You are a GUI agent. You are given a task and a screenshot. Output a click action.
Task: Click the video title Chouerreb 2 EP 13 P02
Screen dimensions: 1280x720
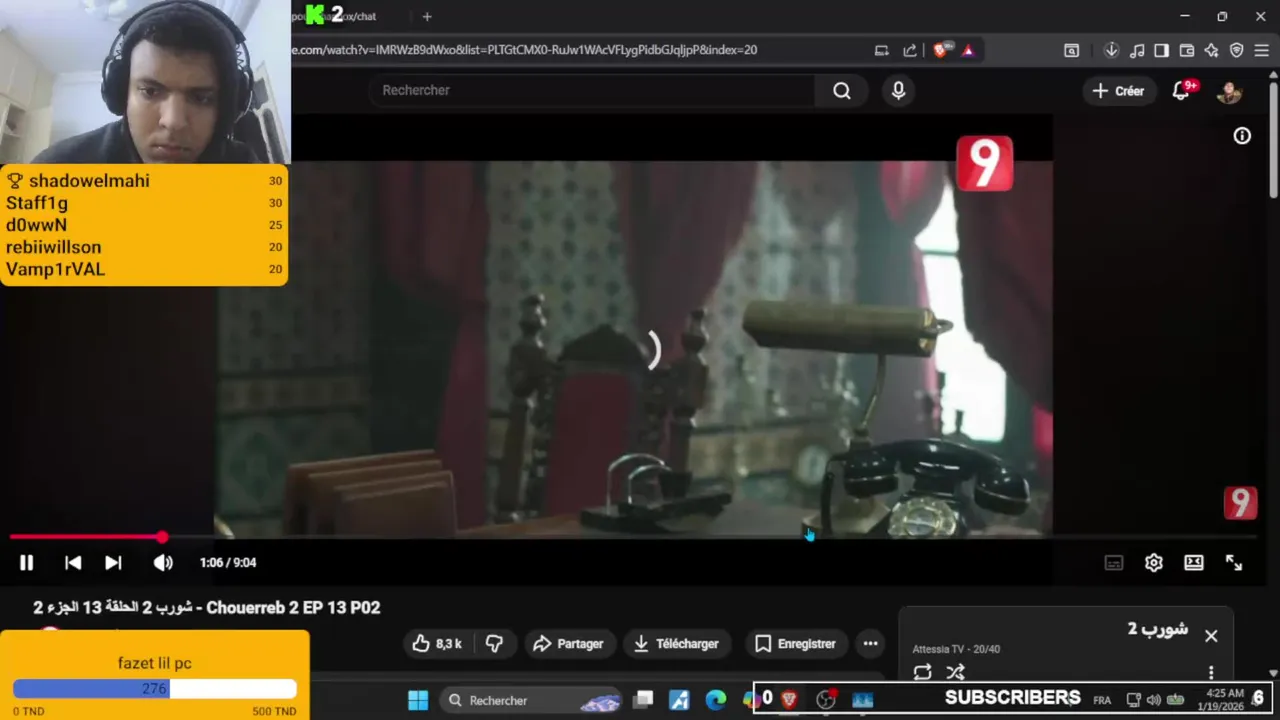point(207,608)
